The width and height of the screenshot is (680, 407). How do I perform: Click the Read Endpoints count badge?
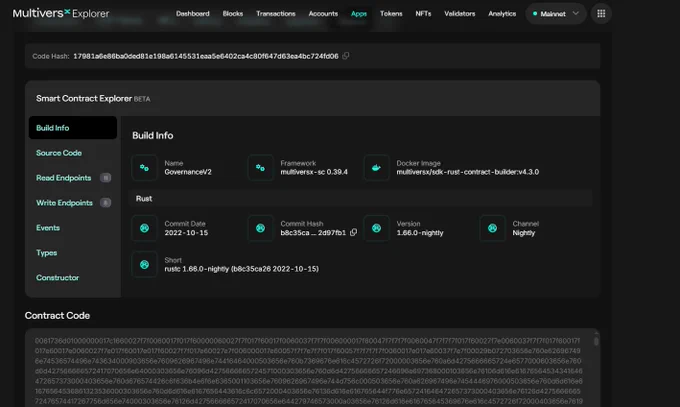(105, 178)
